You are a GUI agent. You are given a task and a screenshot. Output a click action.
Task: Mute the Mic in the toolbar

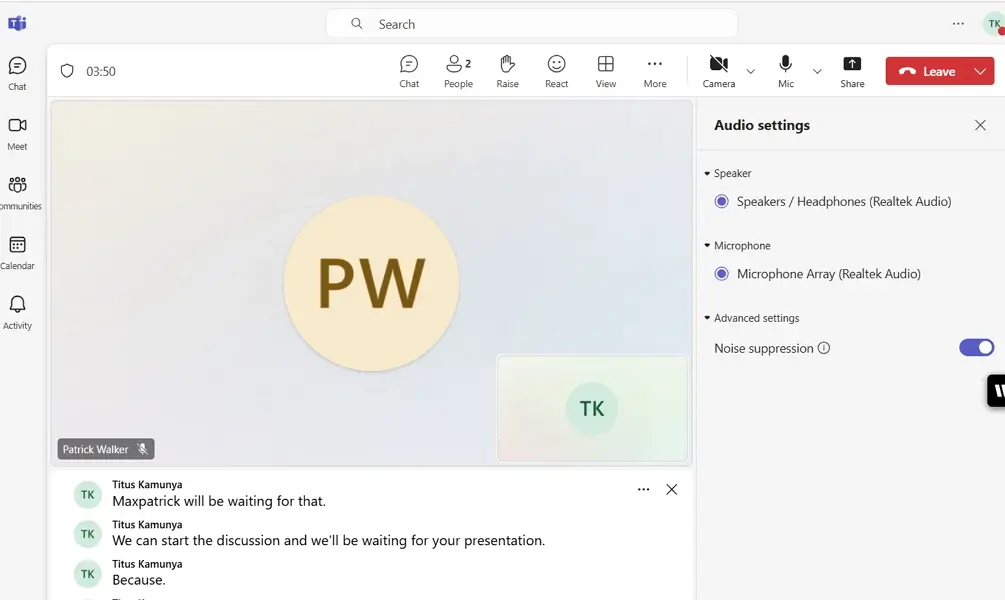pyautogui.click(x=786, y=71)
